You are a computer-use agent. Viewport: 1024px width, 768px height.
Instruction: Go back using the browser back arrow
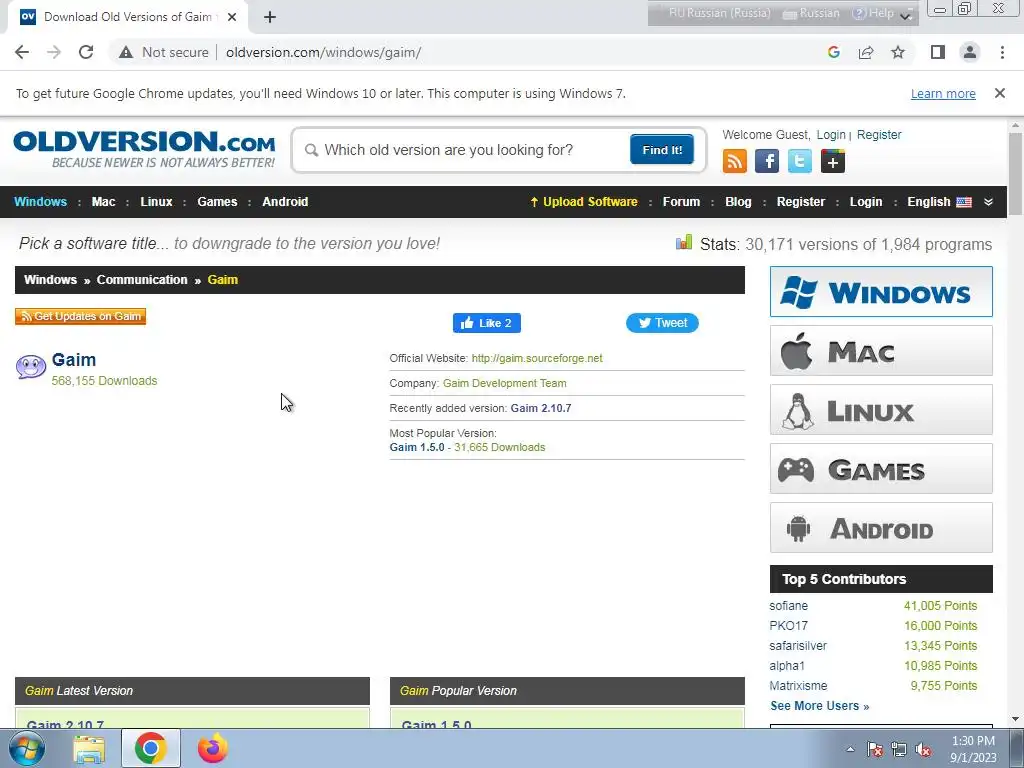point(22,52)
